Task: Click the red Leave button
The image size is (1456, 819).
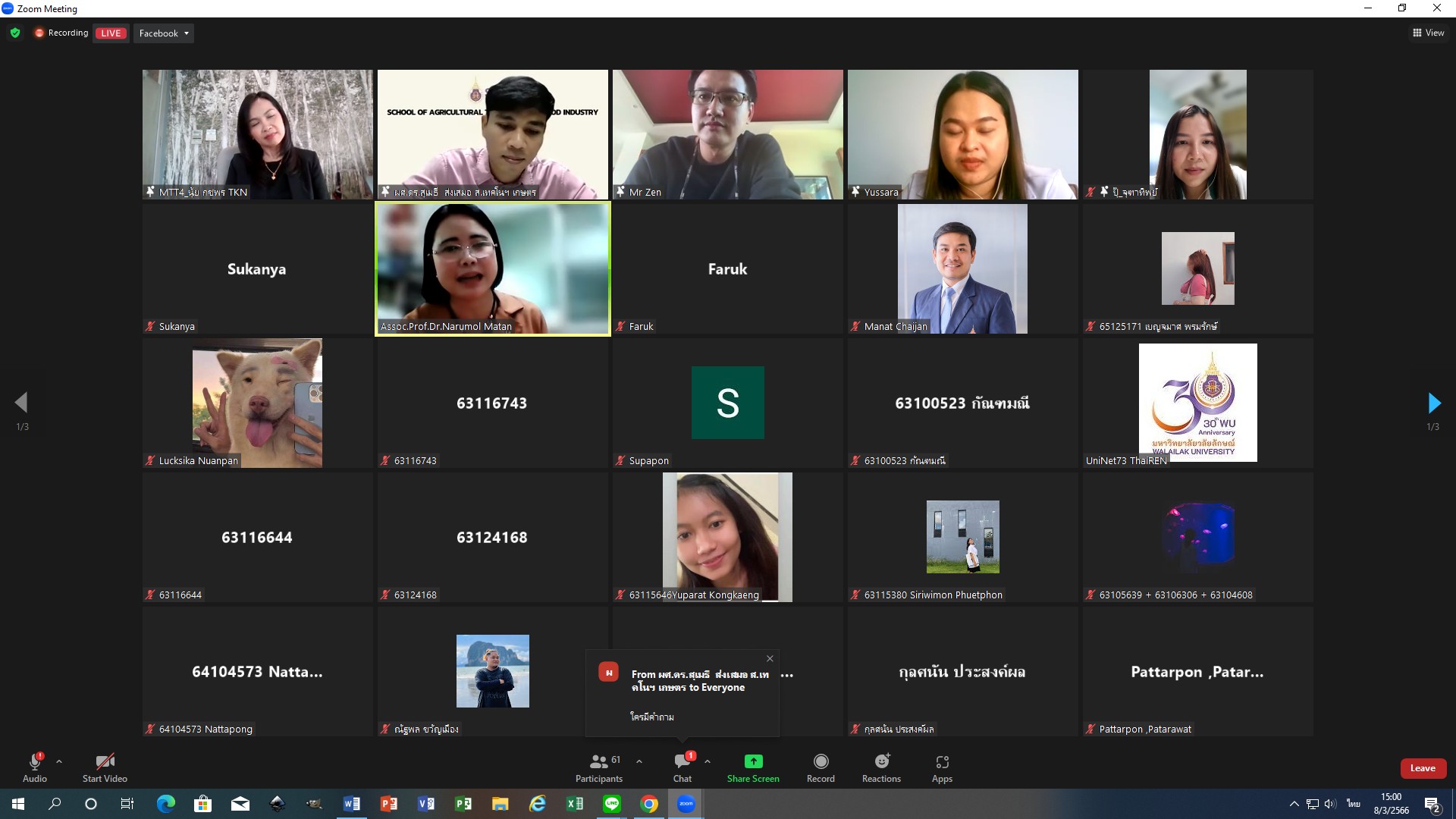Action: point(1423,768)
